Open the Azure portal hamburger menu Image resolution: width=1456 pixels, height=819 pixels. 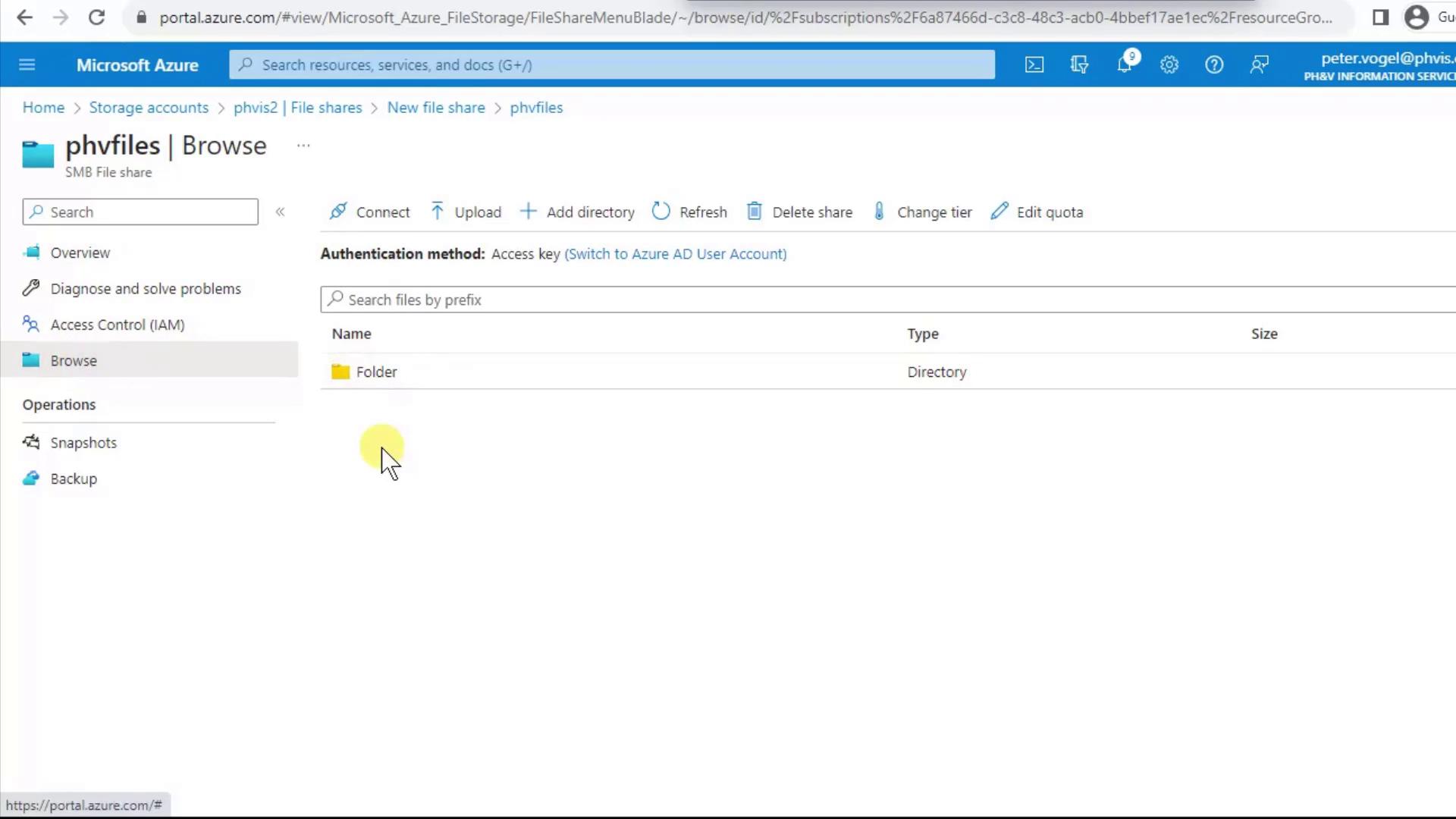pyautogui.click(x=27, y=65)
